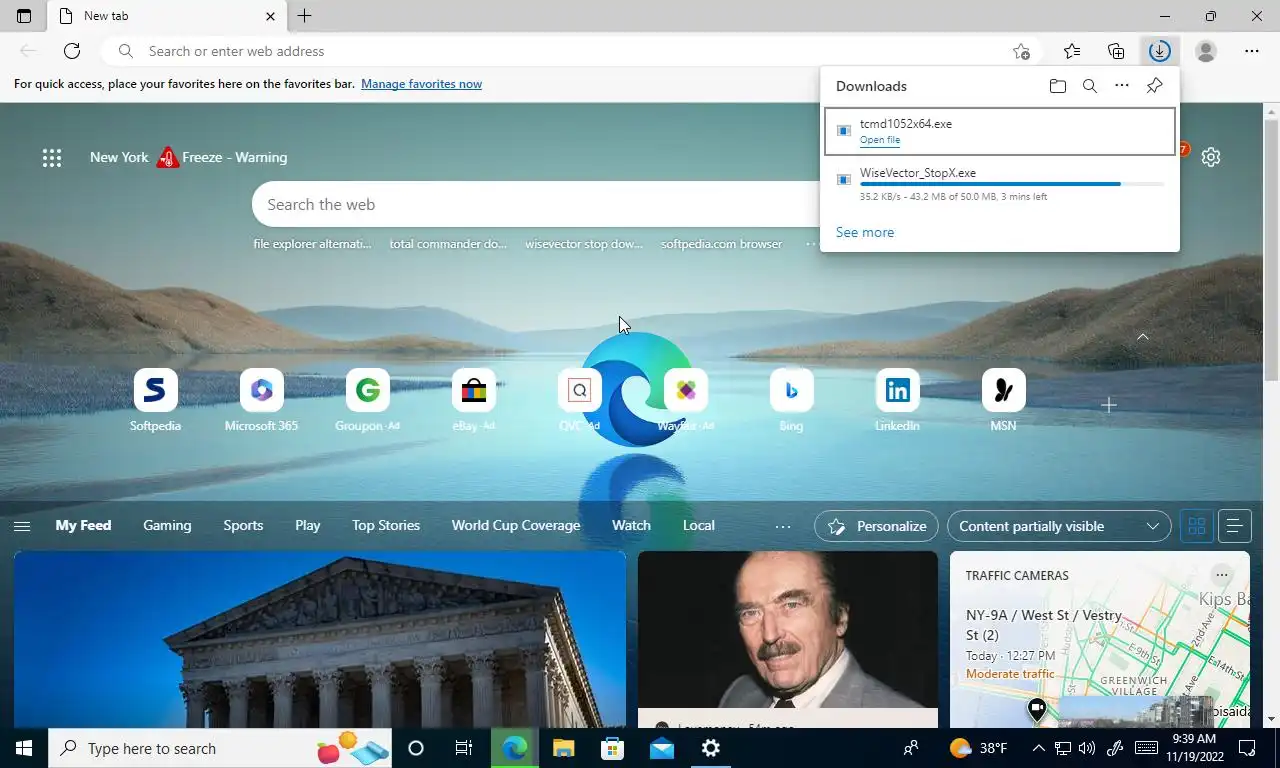Collapse quick links with chevron up
Screen dimensions: 1280x768
(x=1143, y=337)
